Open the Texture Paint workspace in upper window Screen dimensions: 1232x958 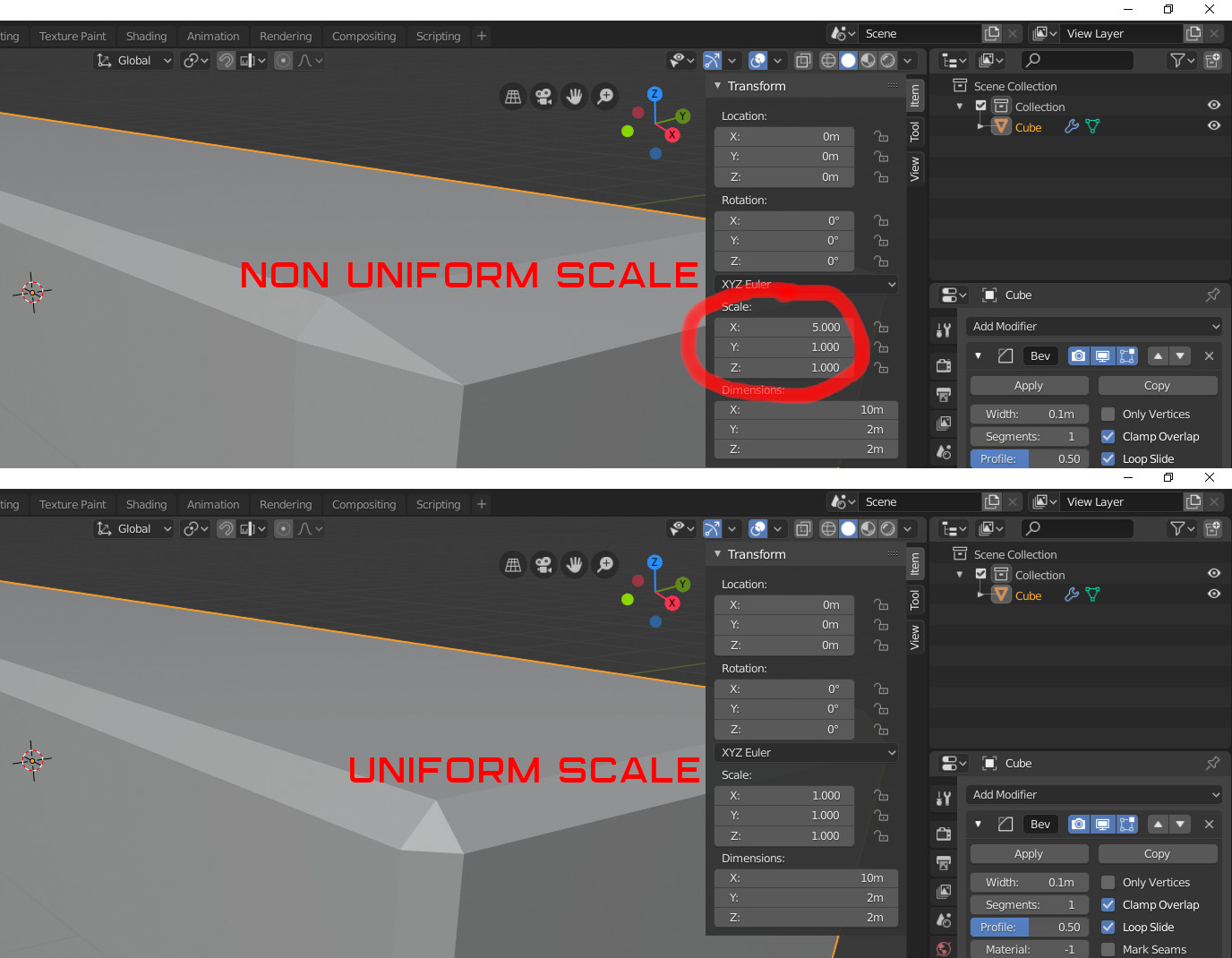click(x=73, y=36)
